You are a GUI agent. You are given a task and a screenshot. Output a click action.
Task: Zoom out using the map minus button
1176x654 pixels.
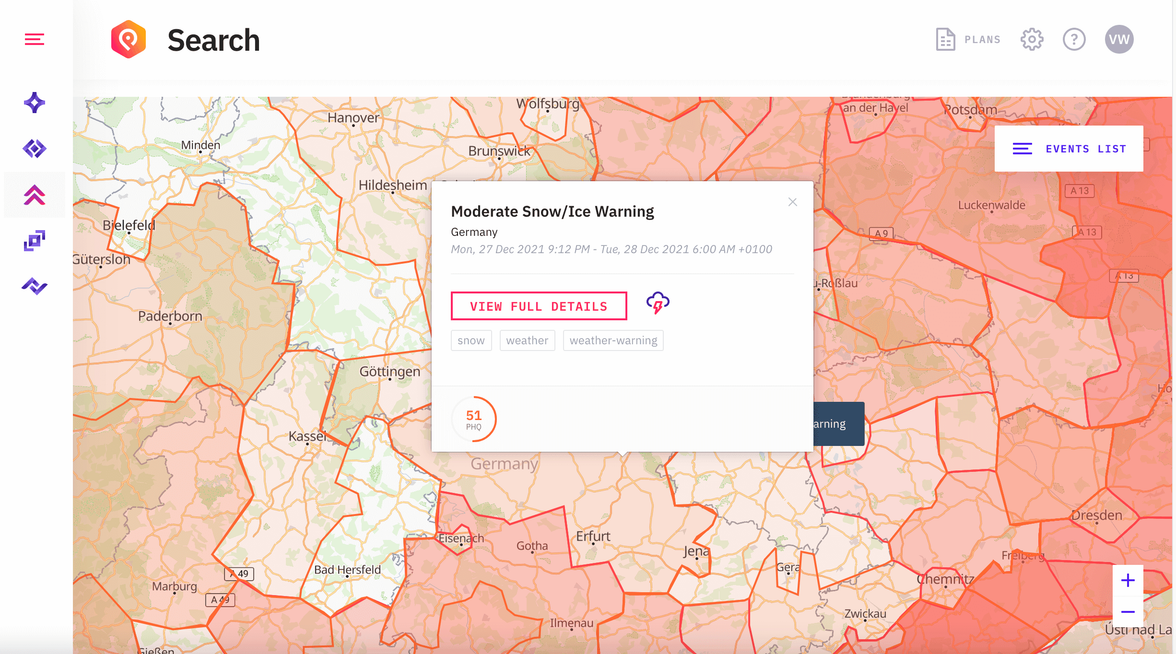(x=1128, y=611)
